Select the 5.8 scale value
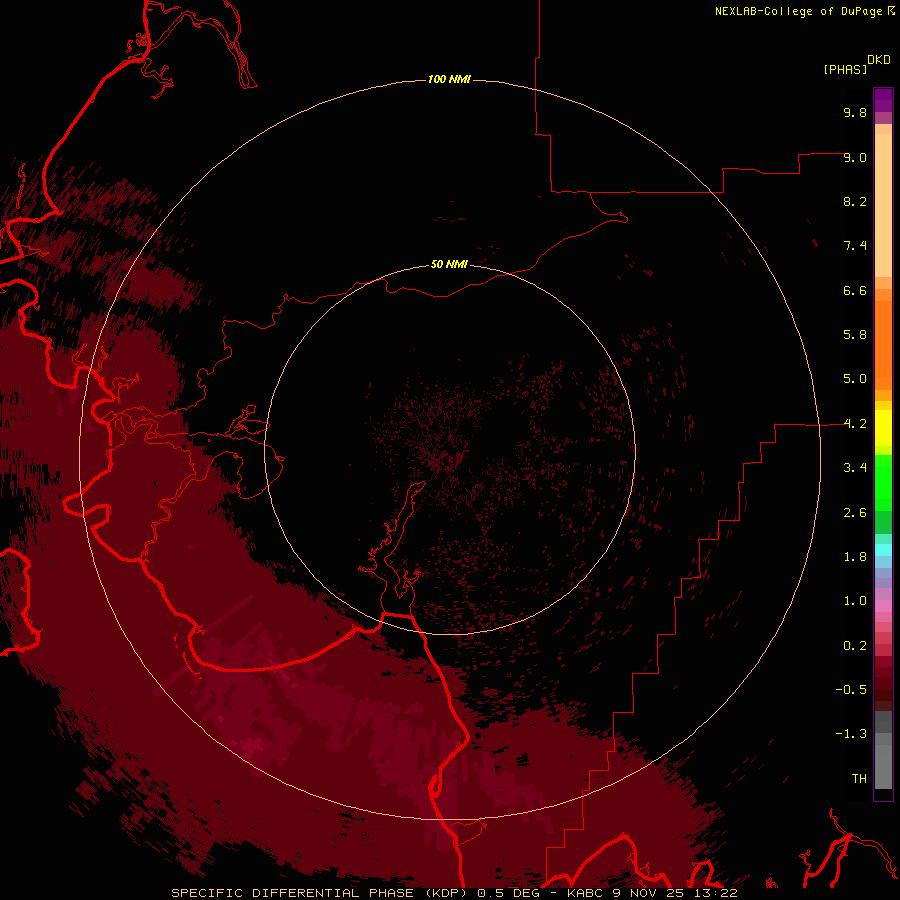The image size is (900, 900). point(855,335)
